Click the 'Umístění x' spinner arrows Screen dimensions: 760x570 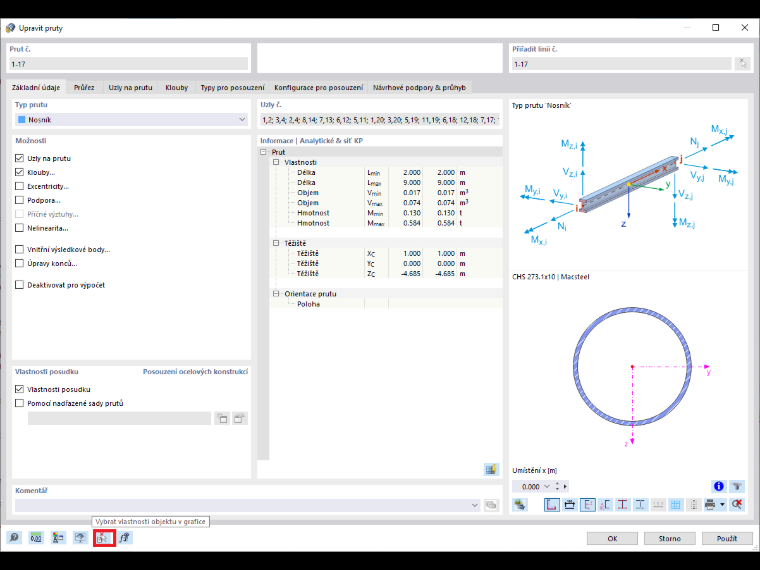pos(557,486)
